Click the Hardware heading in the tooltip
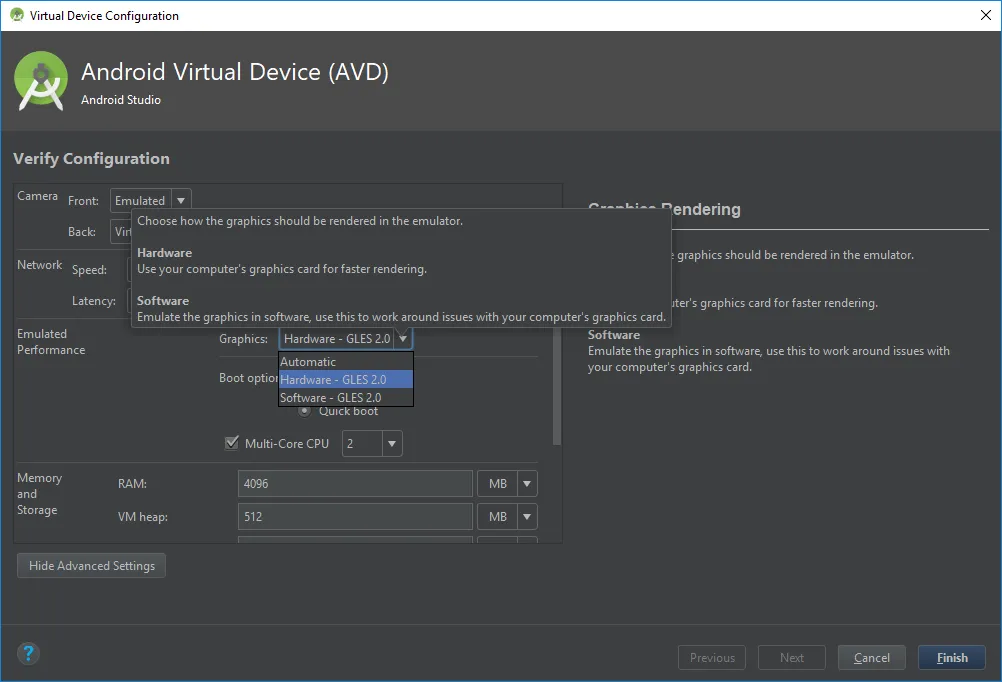Image resolution: width=1002 pixels, height=682 pixels. [164, 252]
